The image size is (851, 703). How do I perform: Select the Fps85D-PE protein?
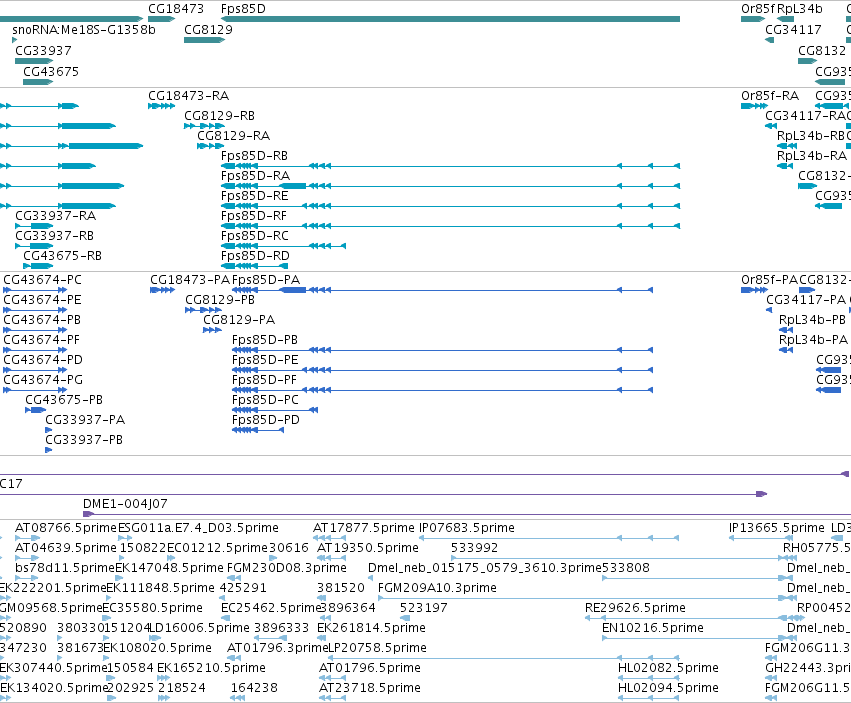point(442,370)
